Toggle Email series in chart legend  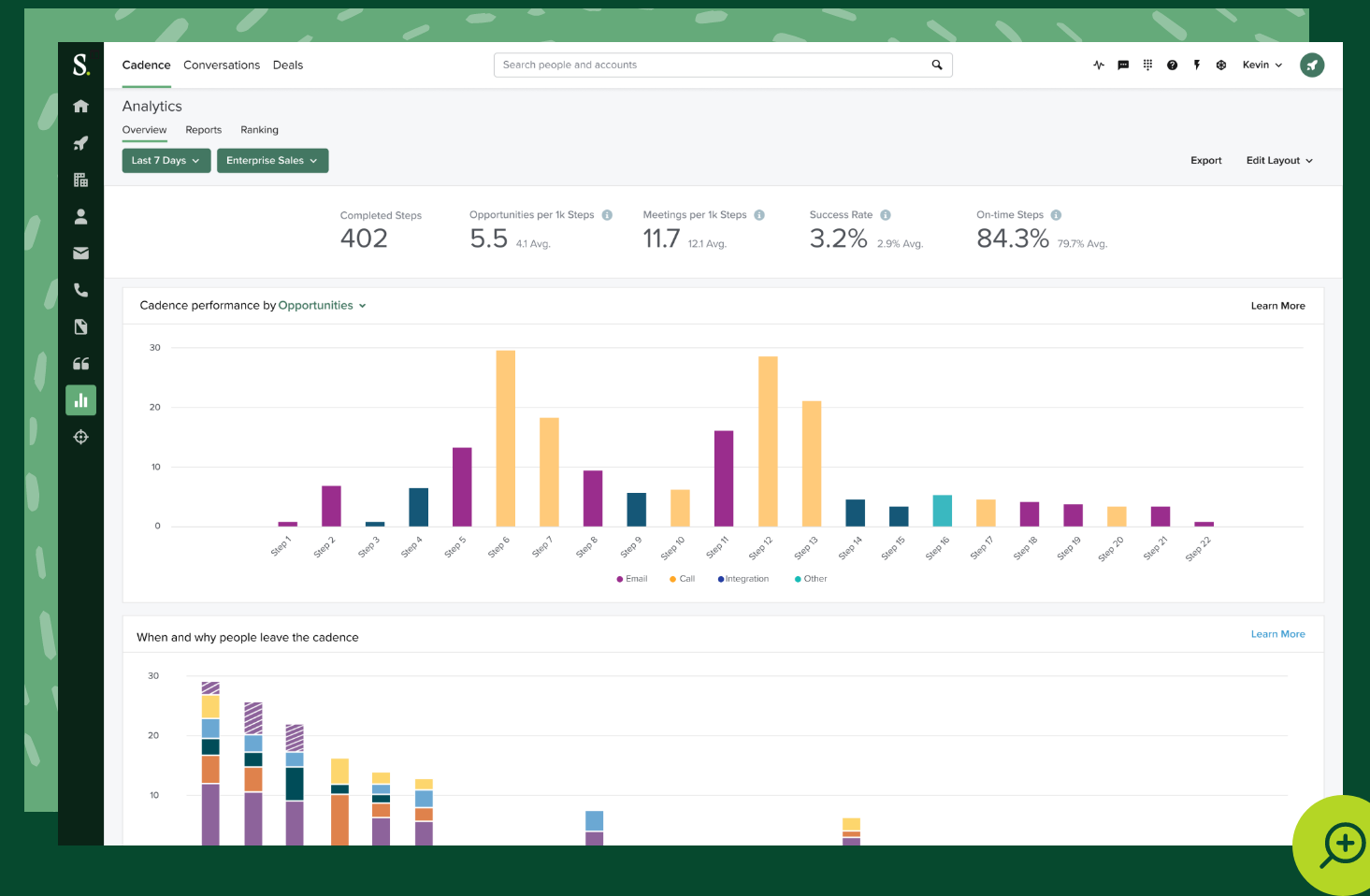click(632, 579)
